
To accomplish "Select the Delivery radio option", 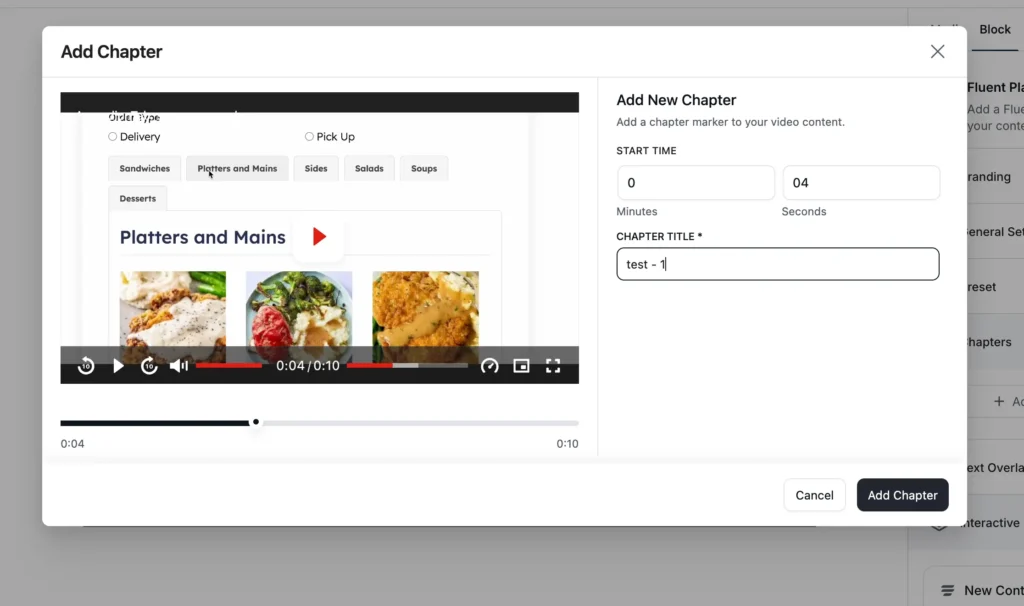I will point(113,137).
